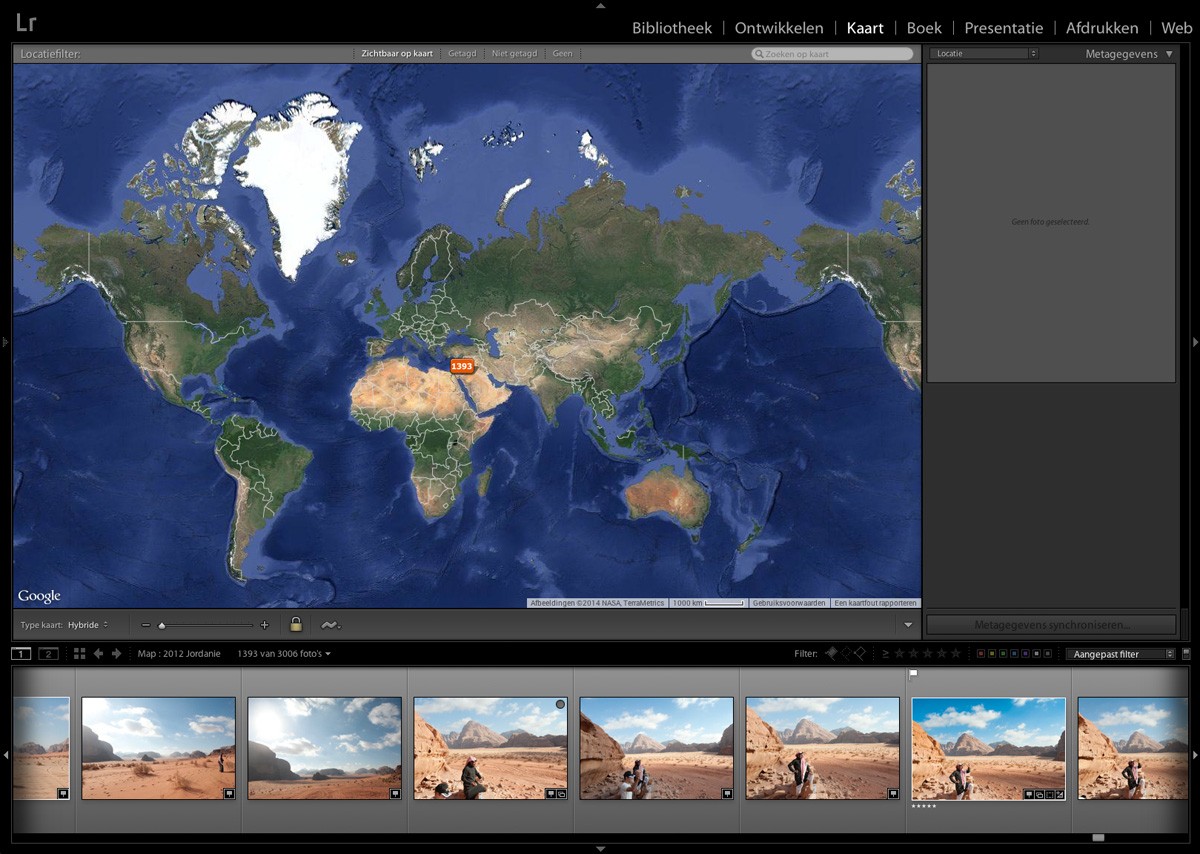Image resolution: width=1200 pixels, height=854 pixels.
Task: Zoom out using the minus icon on the map slider
Action: (x=147, y=624)
